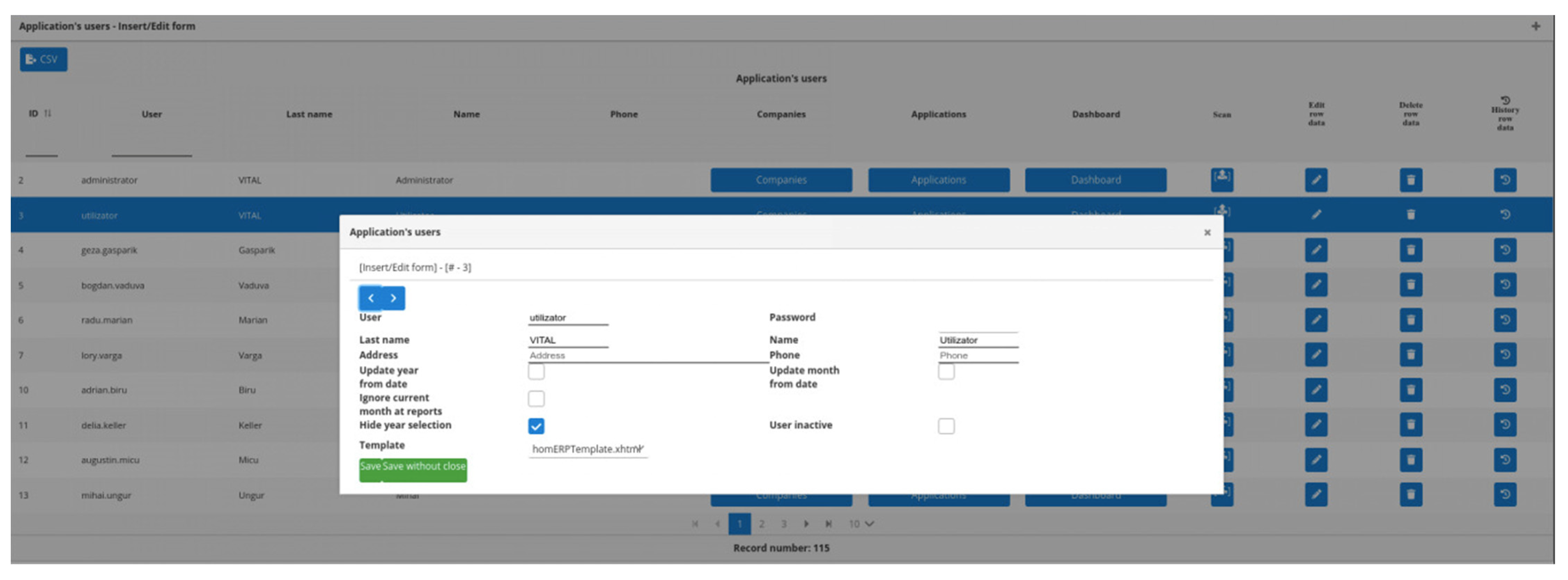Toggle the Hide year selection checkbox
The height and width of the screenshot is (580, 1568).
(x=536, y=426)
